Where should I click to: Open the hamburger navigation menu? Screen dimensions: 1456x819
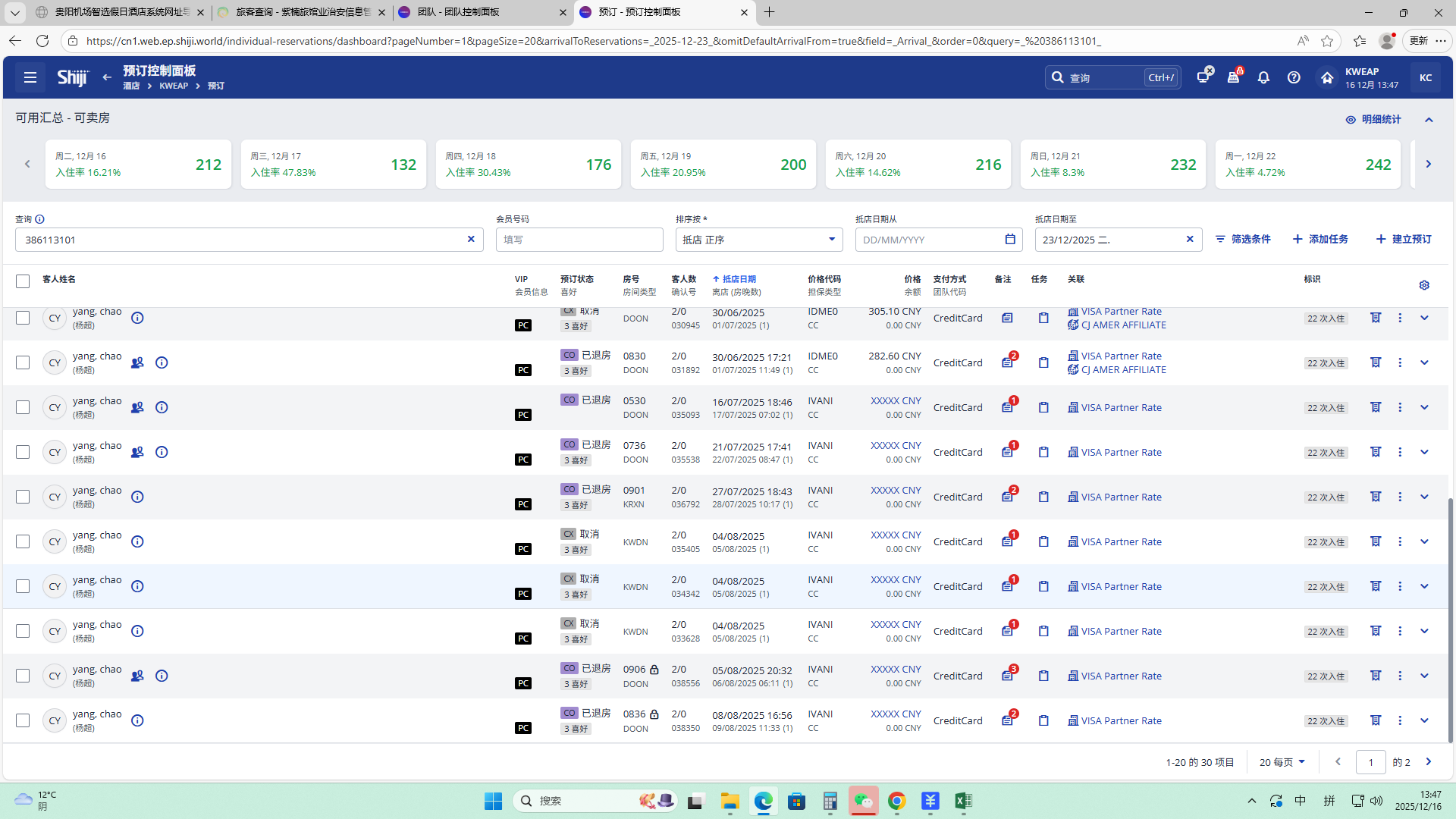[30, 77]
